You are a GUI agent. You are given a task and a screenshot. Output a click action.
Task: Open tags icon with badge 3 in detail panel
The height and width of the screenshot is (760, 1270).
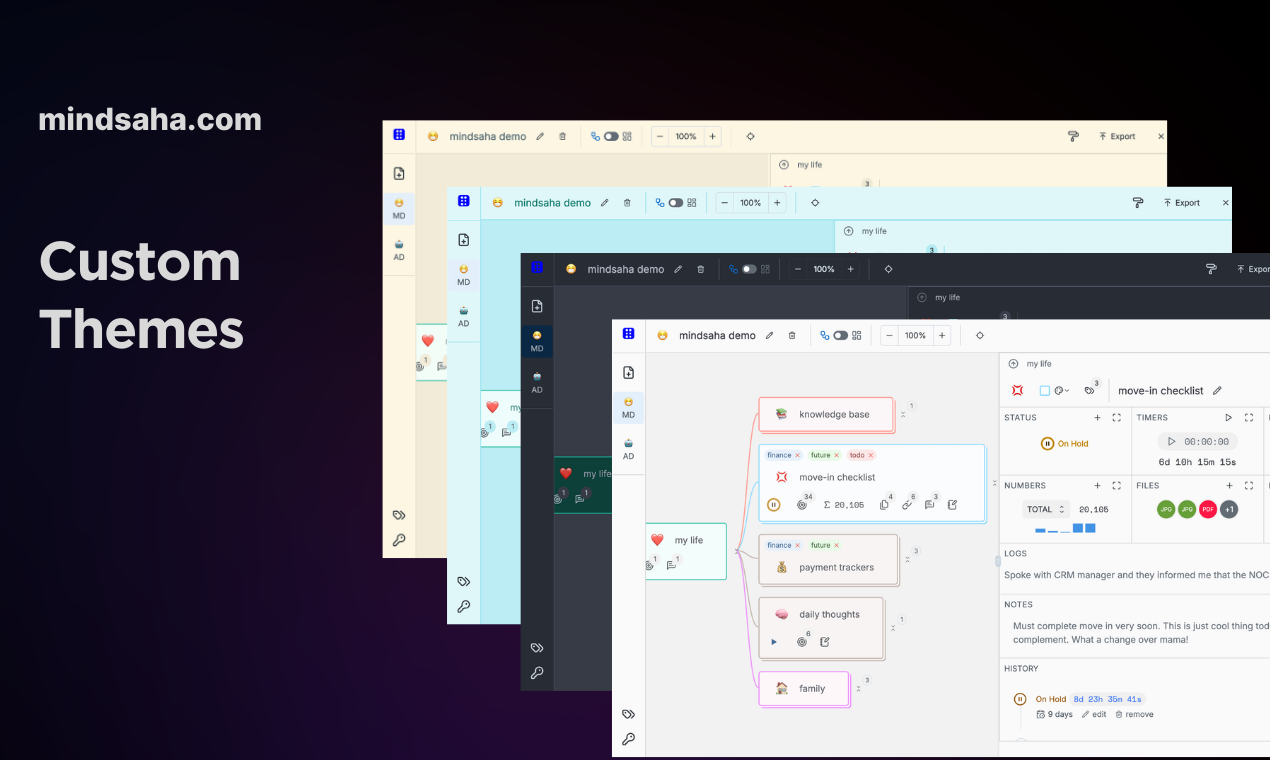pos(1090,391)
